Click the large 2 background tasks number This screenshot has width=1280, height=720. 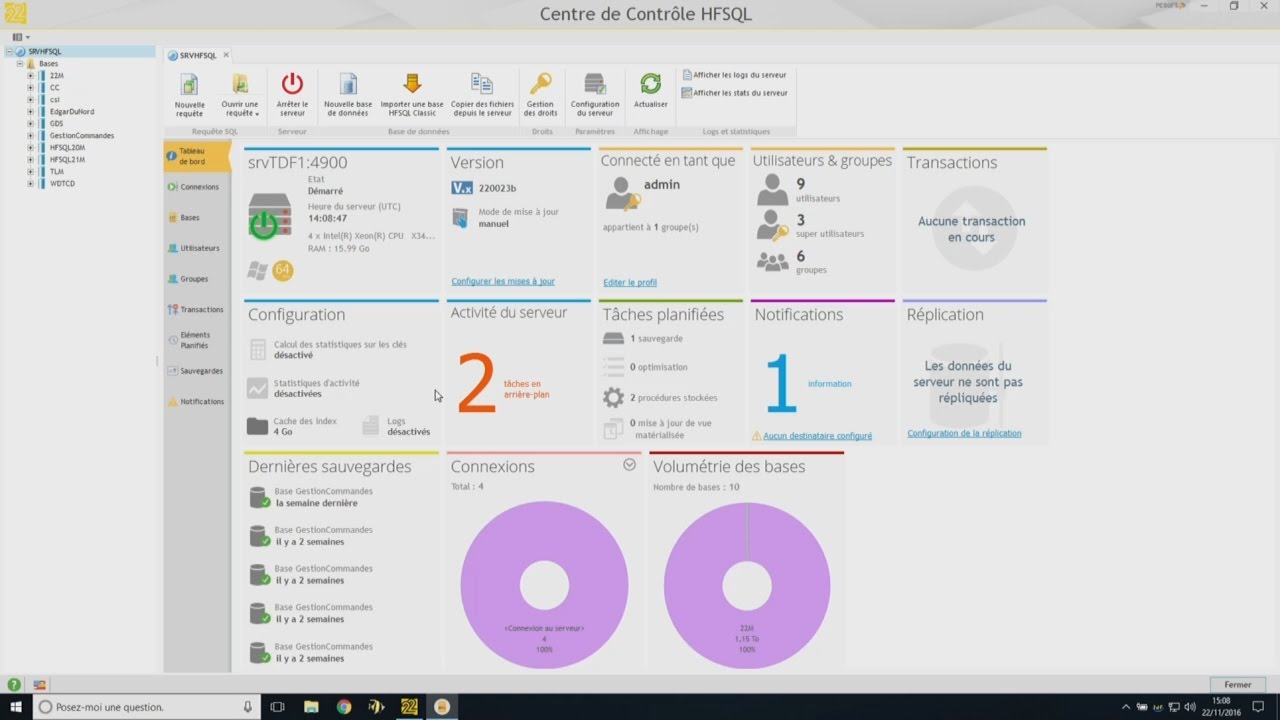pos(476,384)
